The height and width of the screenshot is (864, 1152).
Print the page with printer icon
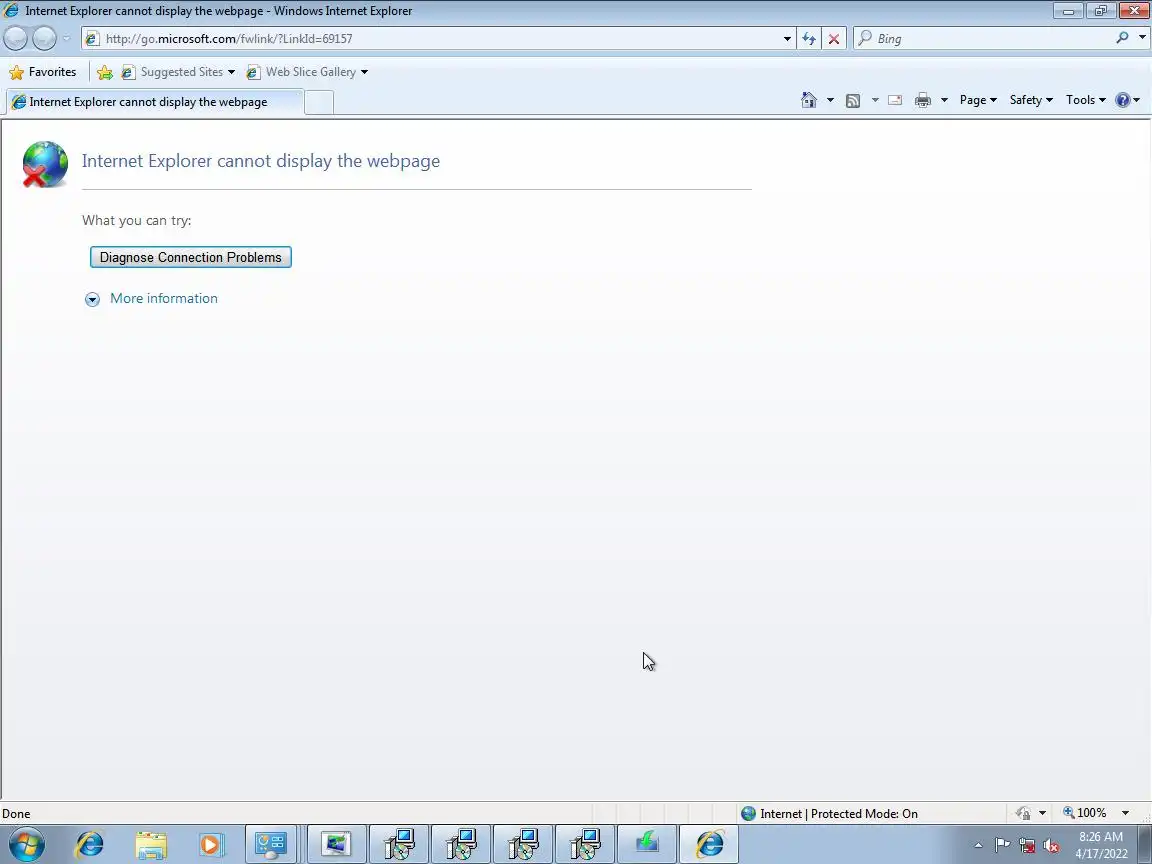pyautogui.click(x=923, y=101)
